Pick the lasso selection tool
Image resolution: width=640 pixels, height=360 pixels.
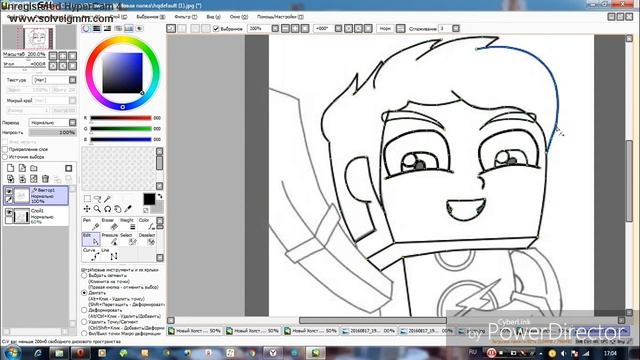coord(98,199)
